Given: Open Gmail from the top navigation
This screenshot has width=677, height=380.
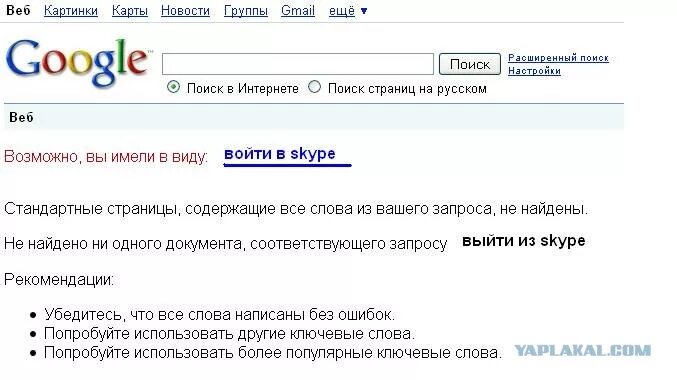Looking at the screenshot, I should [297, 10].
